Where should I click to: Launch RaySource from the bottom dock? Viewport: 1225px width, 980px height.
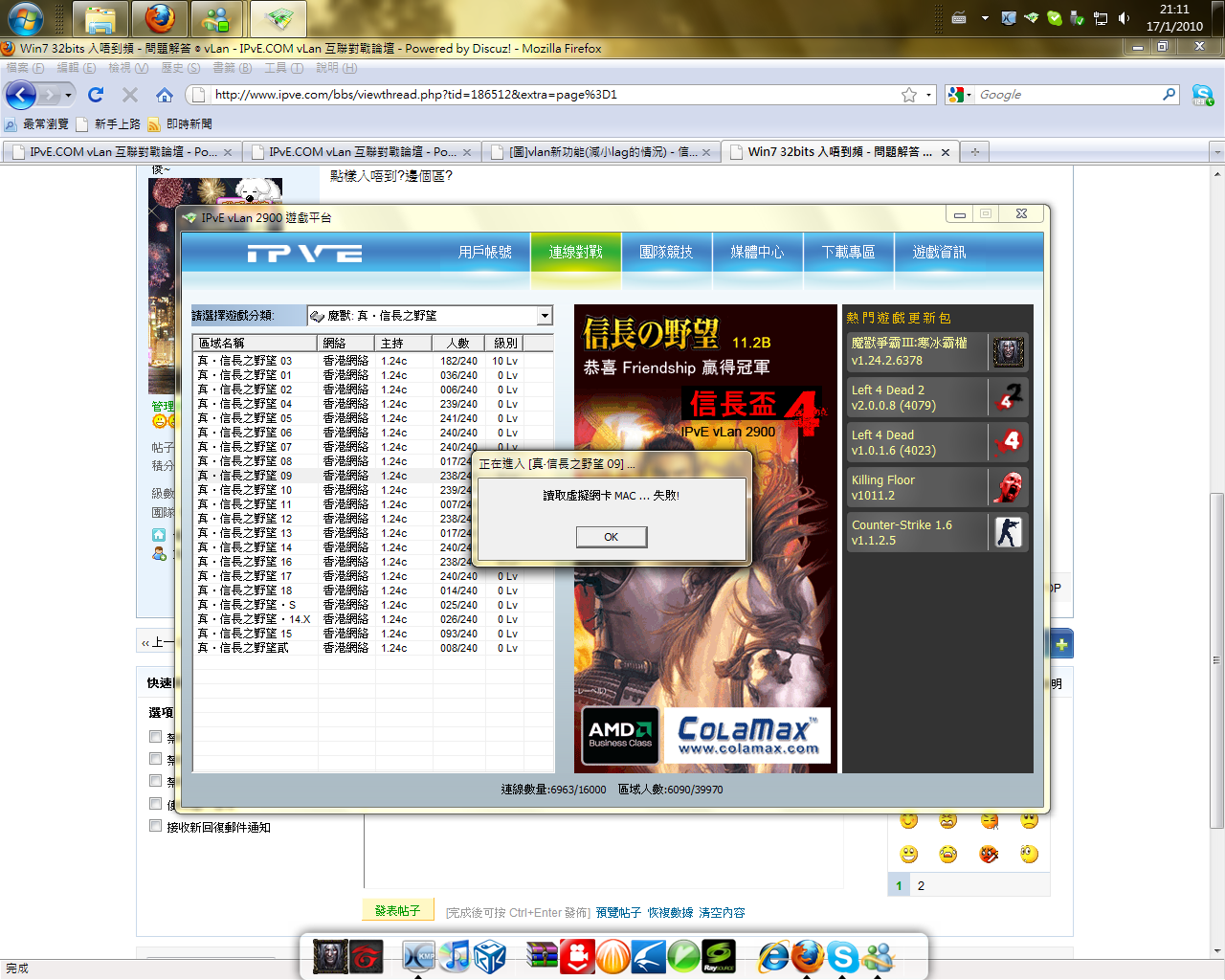(x=719, y=955)
